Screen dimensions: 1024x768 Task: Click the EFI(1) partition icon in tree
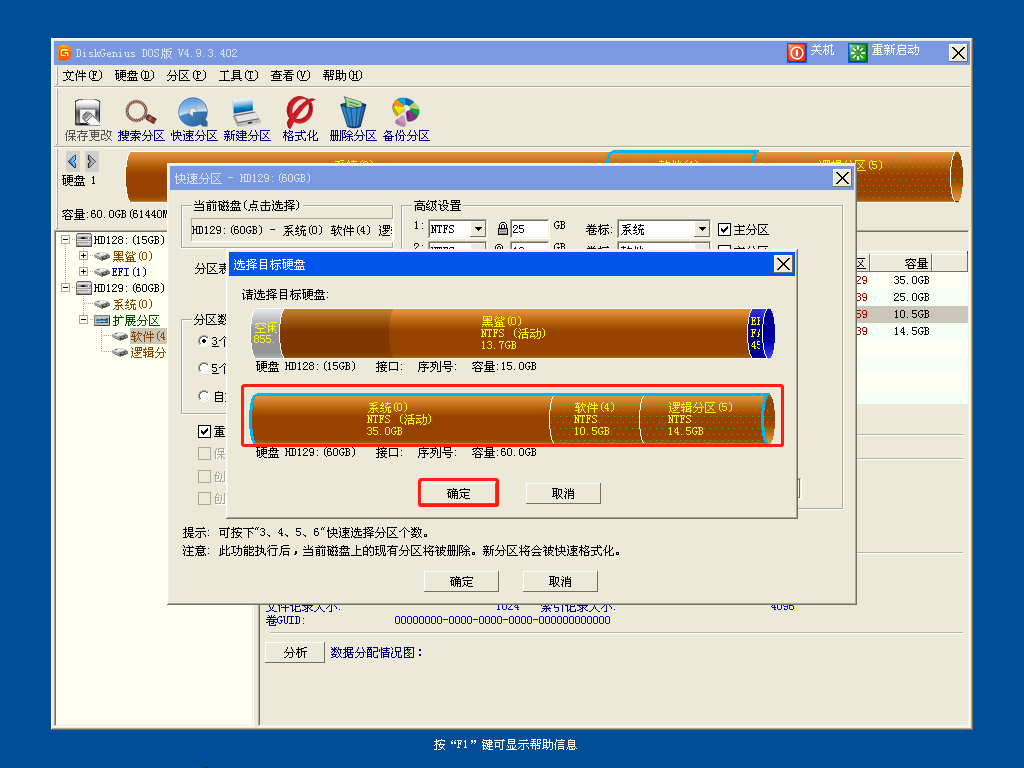point(101,272)
